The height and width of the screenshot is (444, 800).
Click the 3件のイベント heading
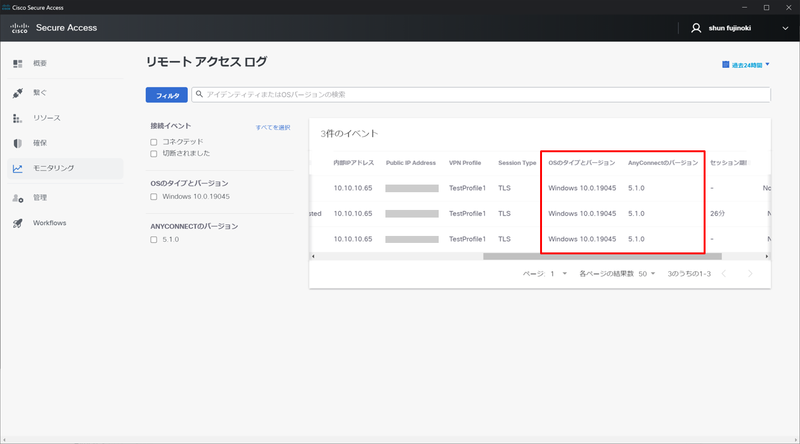349,134
